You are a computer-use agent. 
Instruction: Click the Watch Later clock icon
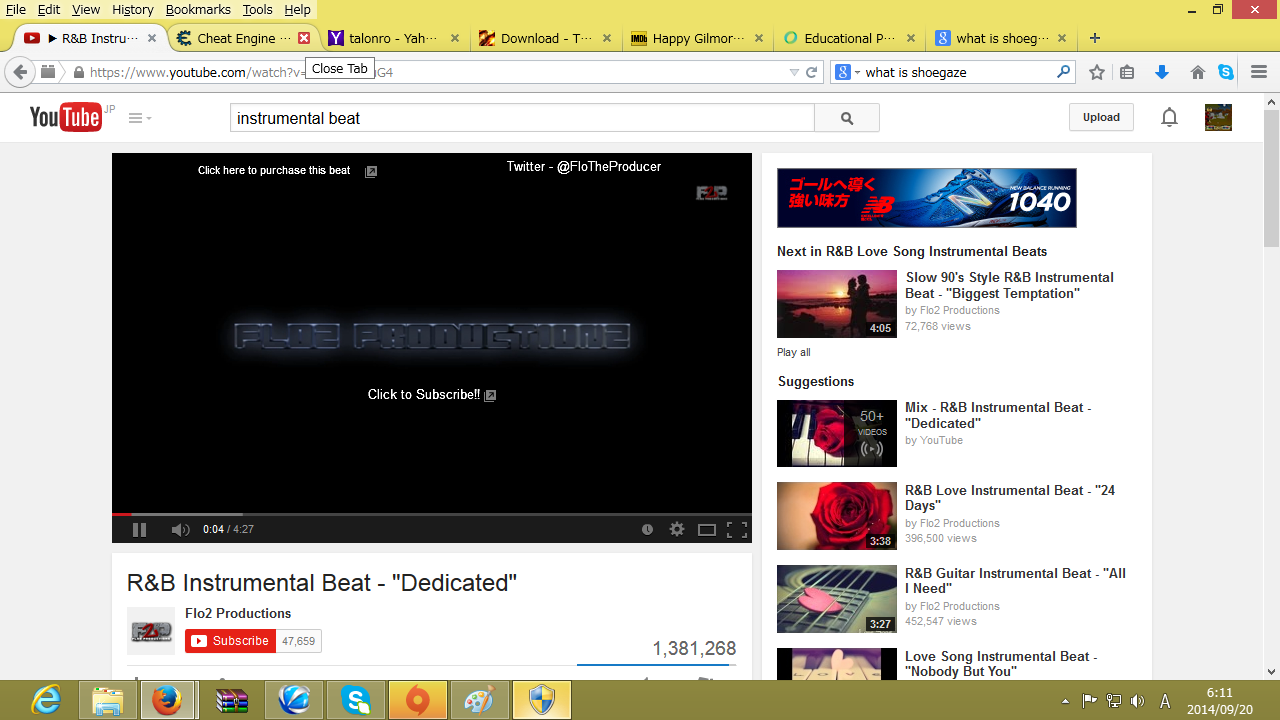tap(647, 530)
